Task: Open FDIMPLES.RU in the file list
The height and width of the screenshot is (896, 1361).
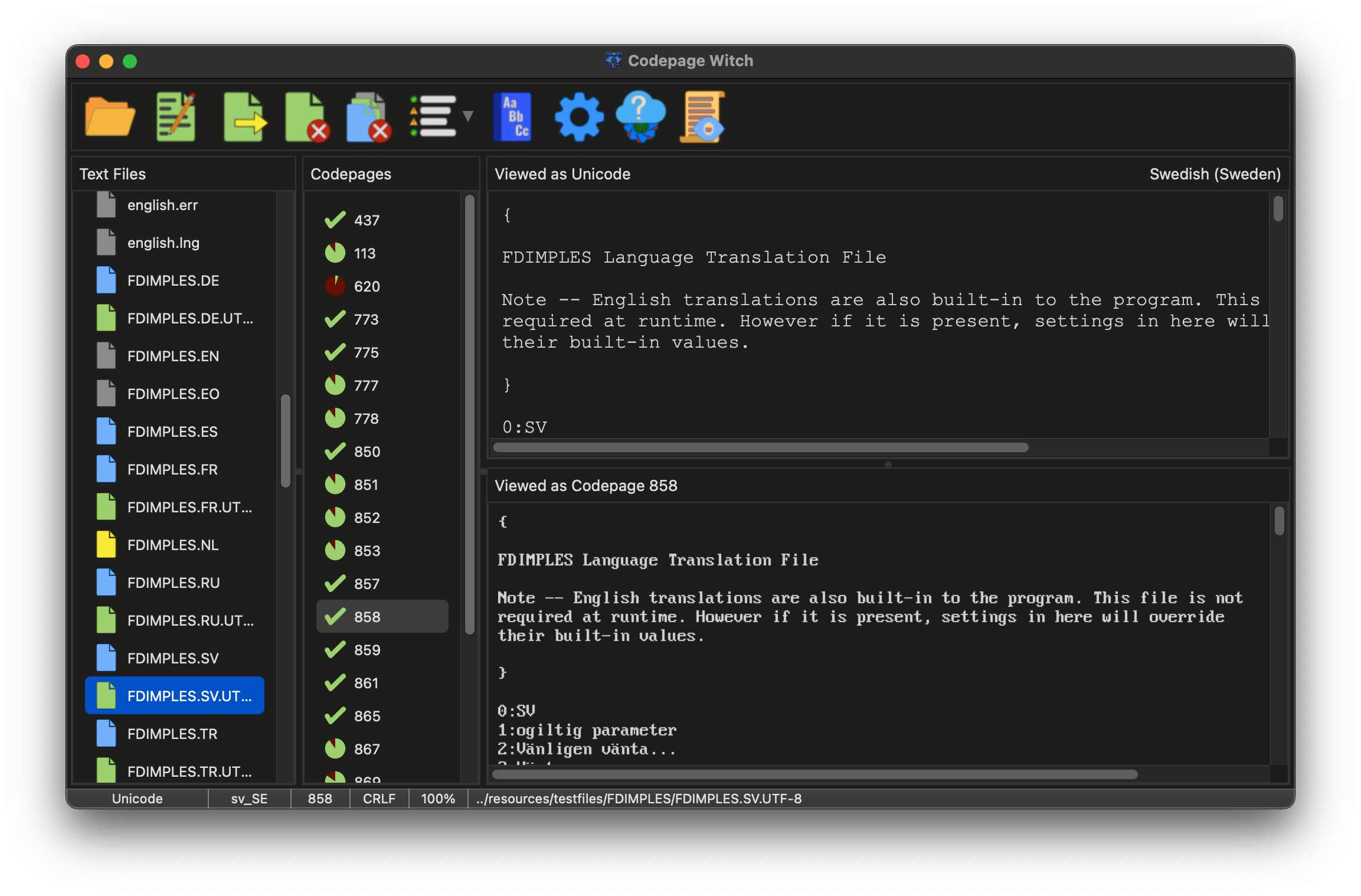Action: pyautogui.click(x=172, y=583)
